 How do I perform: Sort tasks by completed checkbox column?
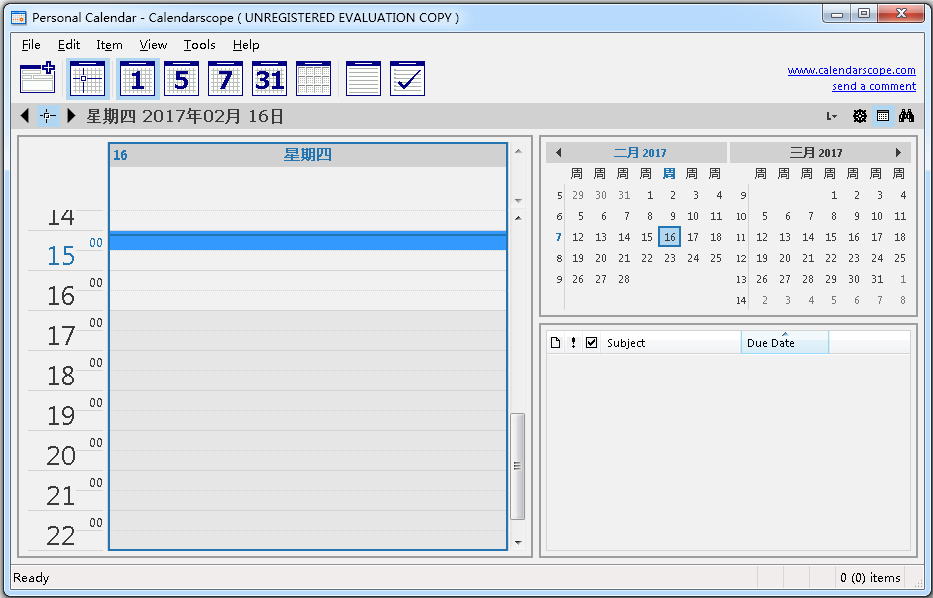[x=591, y=343]
